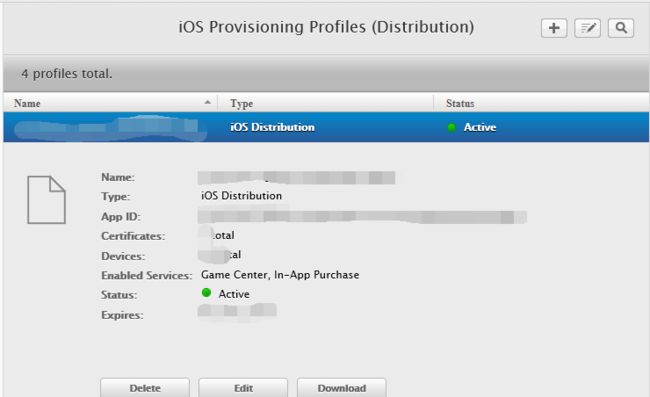
Task: Download the selected profile
Action: [342, 388]
